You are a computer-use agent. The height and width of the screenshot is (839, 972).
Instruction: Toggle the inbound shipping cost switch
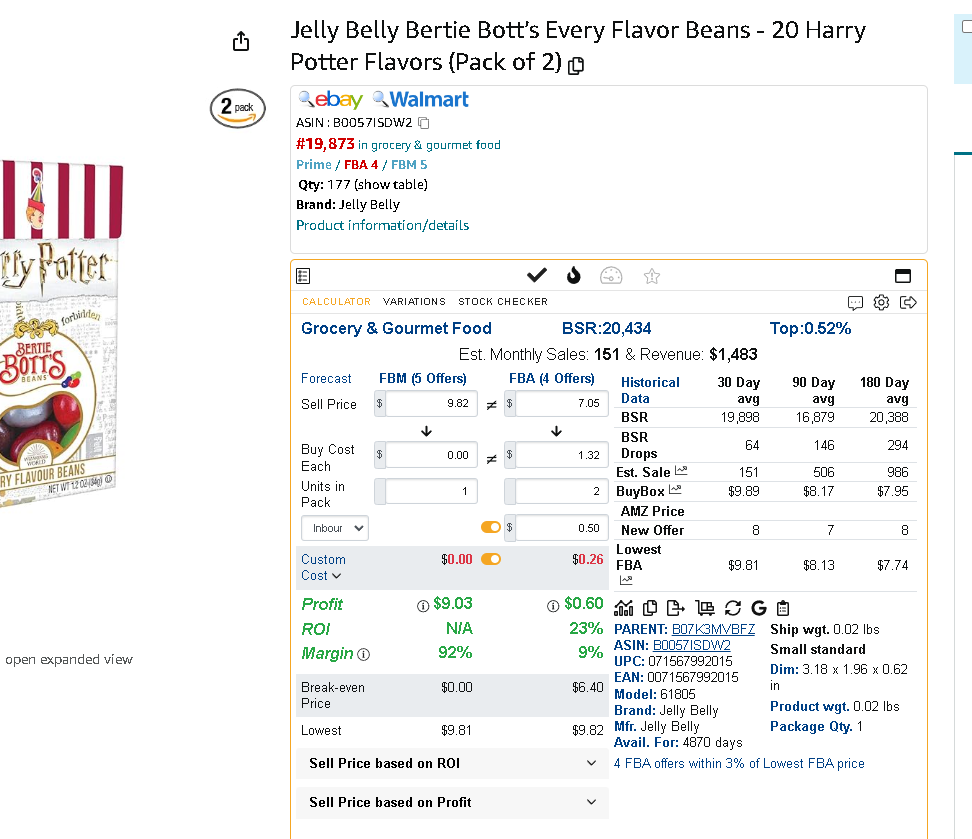(490, 527)
